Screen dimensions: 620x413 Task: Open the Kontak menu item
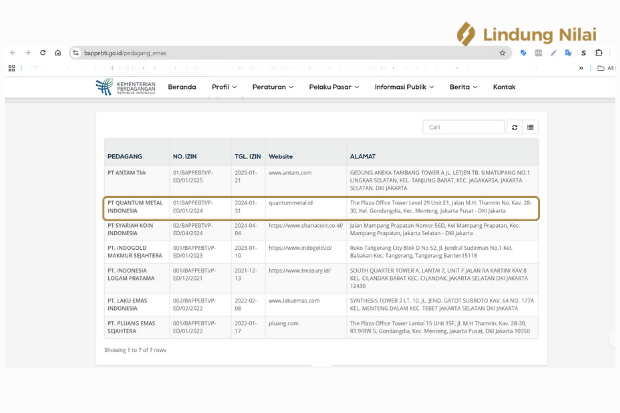504,87
